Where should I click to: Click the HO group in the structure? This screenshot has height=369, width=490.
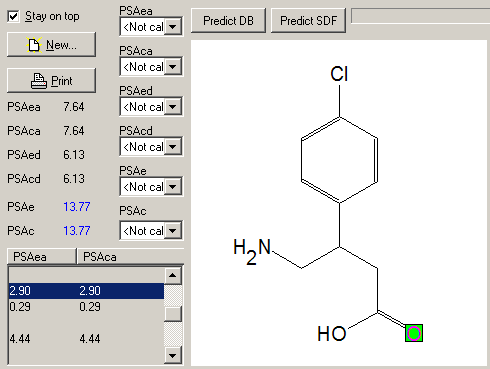[x=332, y=333]
